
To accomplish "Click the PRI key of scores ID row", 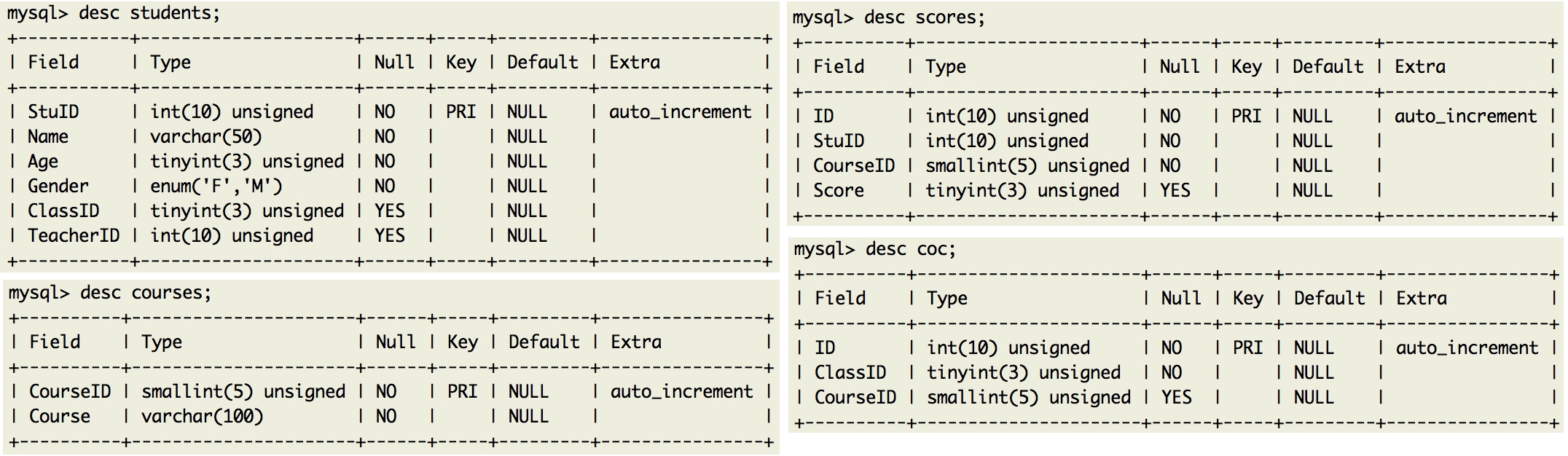I will (x=1246, y=117).
